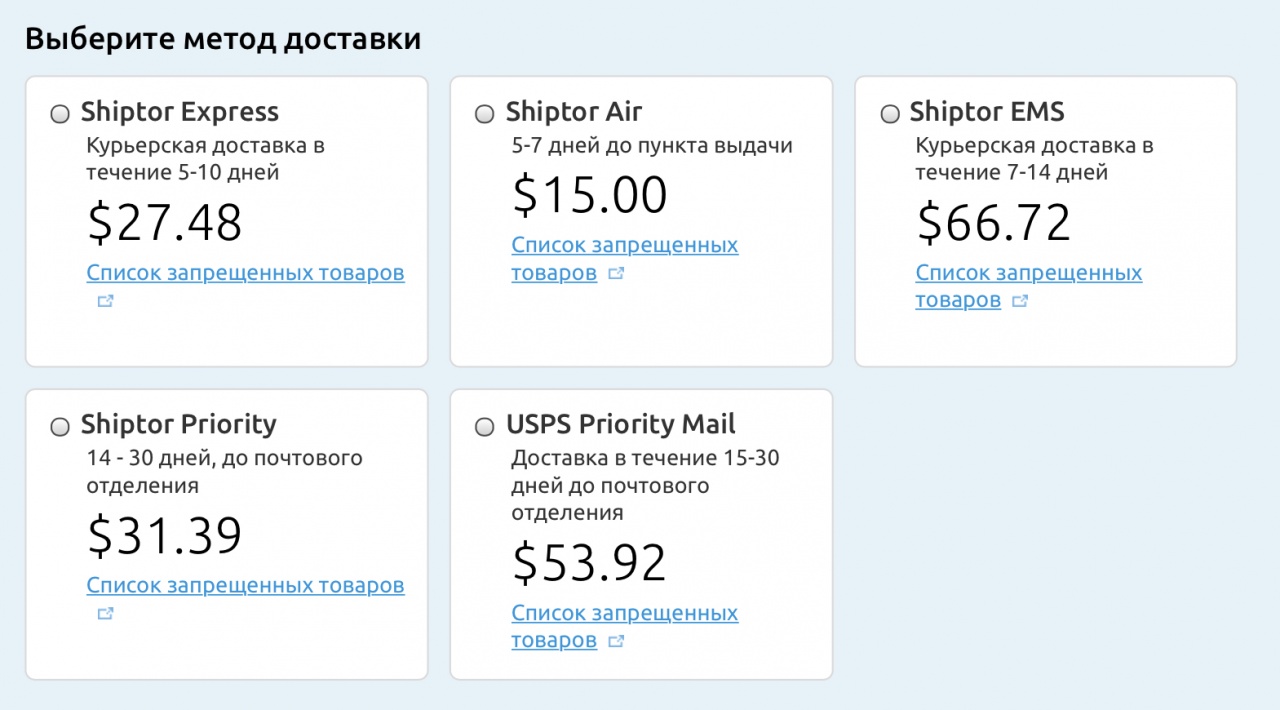Click external link icon in Shiptor EMS card
The height and width of the screenshot is (710, 1280).
click(1020, 301)
